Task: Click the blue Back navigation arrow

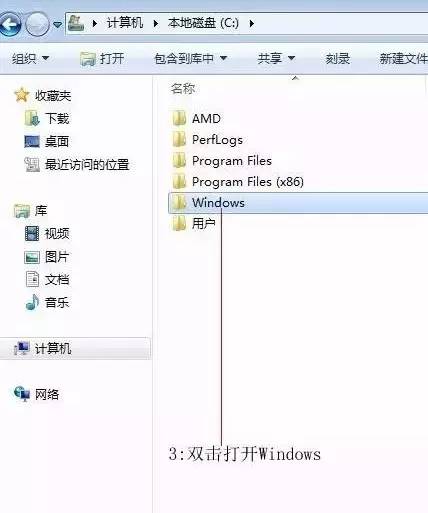Action: [x=10, y=24]
